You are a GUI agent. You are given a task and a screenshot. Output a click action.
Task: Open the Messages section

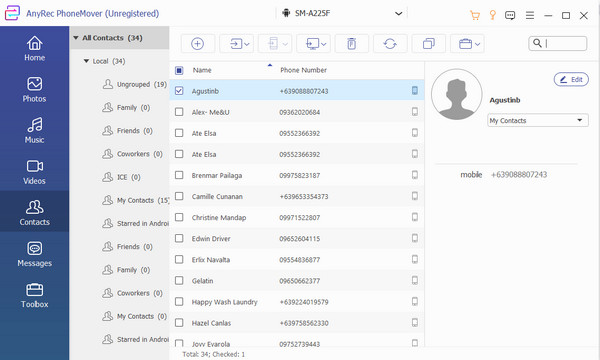34,254
